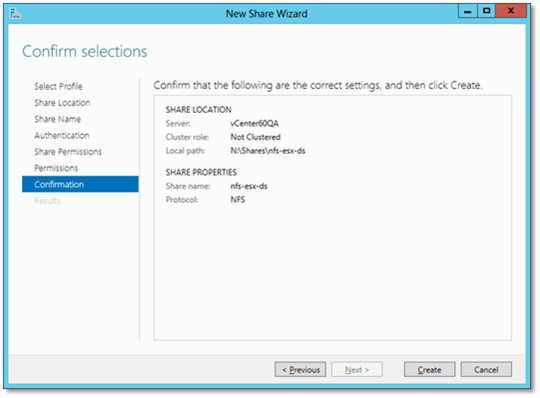This screenshot has width=540, height=398.
Task: Click the NFS protocol value
Action: coord(238,200)
